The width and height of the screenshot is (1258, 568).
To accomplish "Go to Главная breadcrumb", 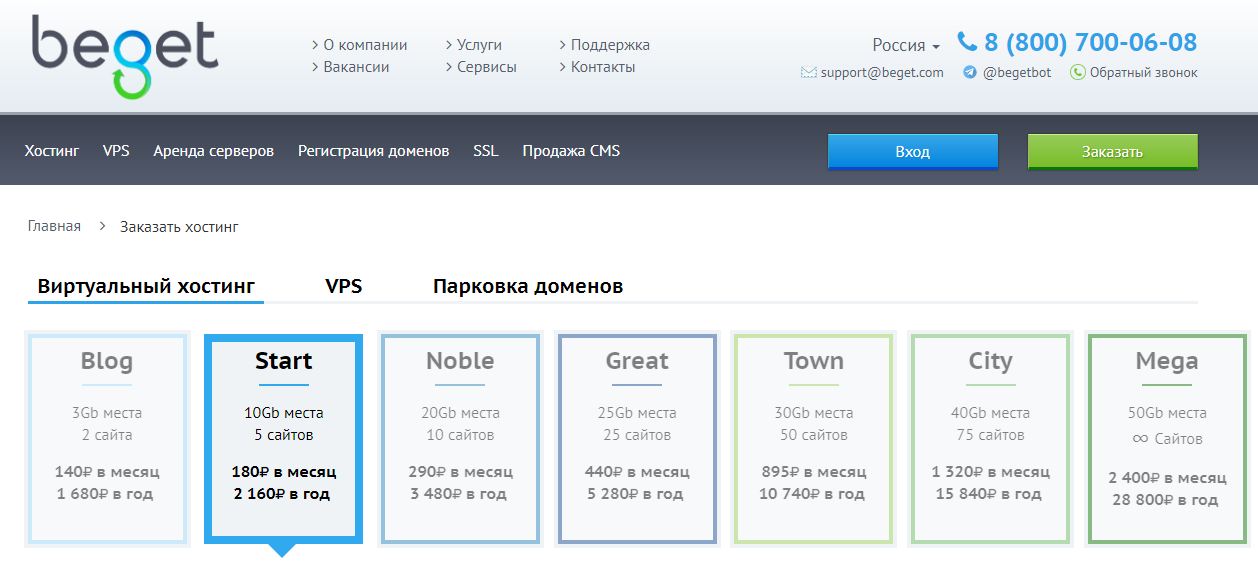I will (54, 226).
